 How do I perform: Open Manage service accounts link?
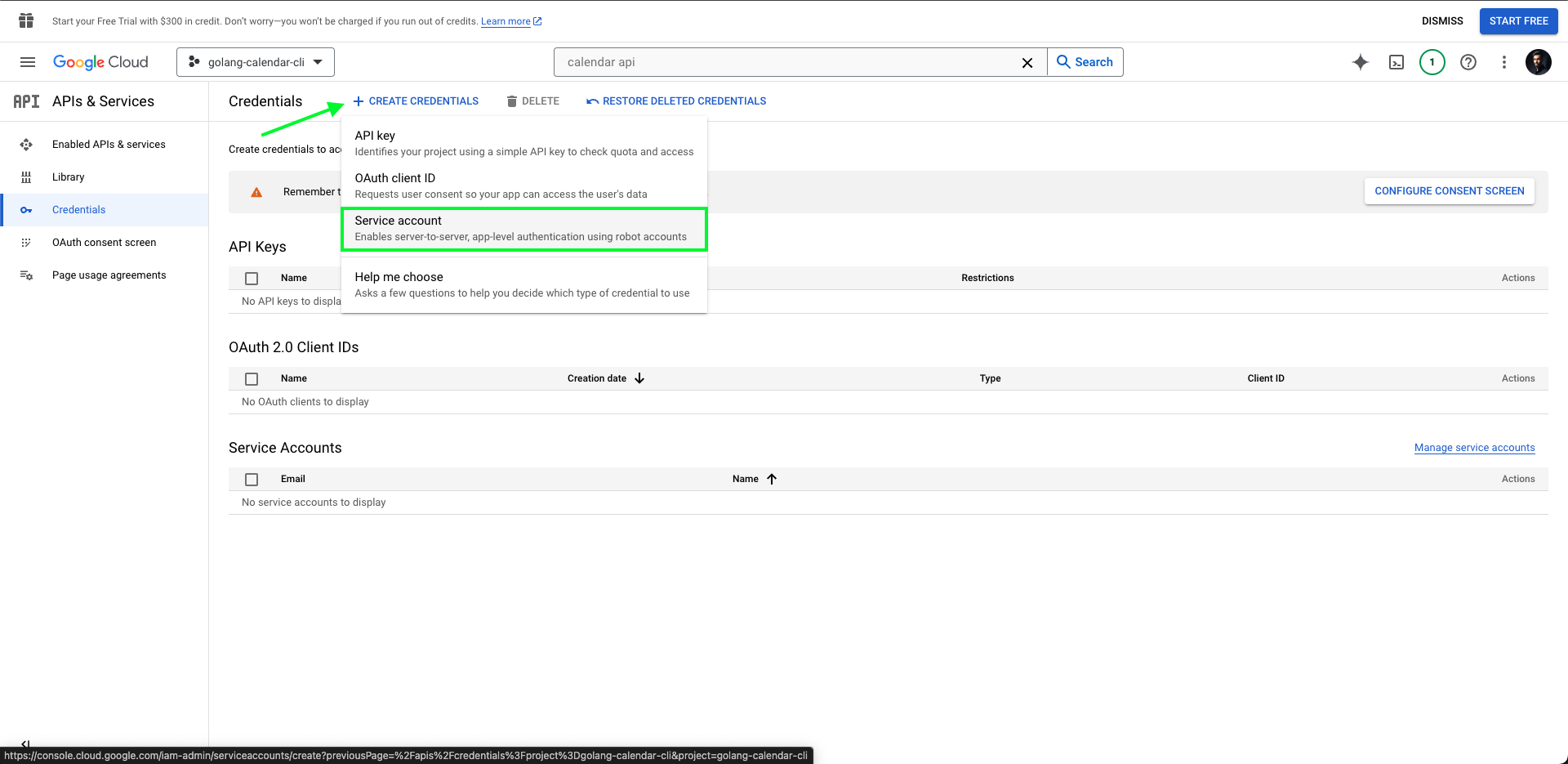coord(1475,448)
